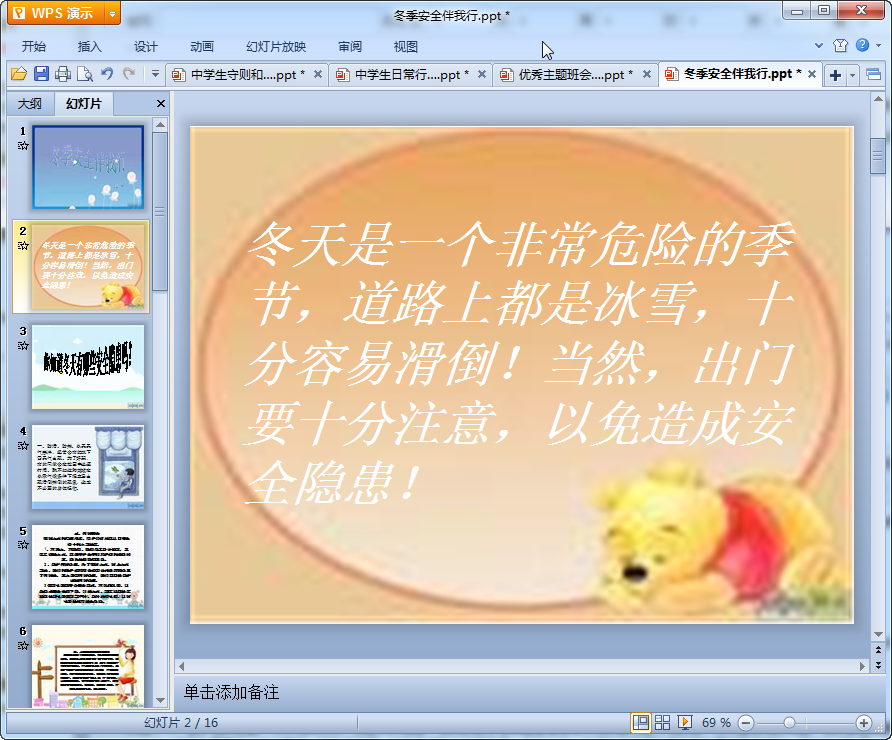The width and height of the screenshot is (892, 740).
Task: Click the new document plus icon
Action: [x=835, y=75]
